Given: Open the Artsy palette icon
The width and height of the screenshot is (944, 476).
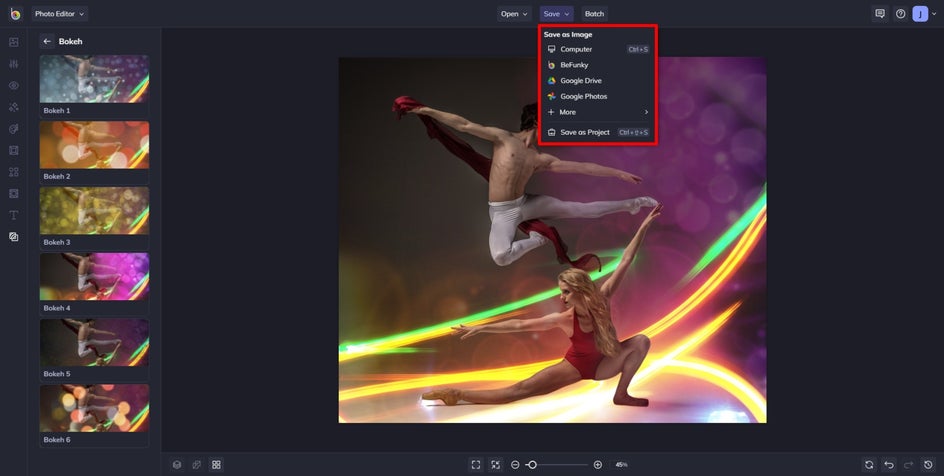Looking at the screenshot, I should point(13,129).
